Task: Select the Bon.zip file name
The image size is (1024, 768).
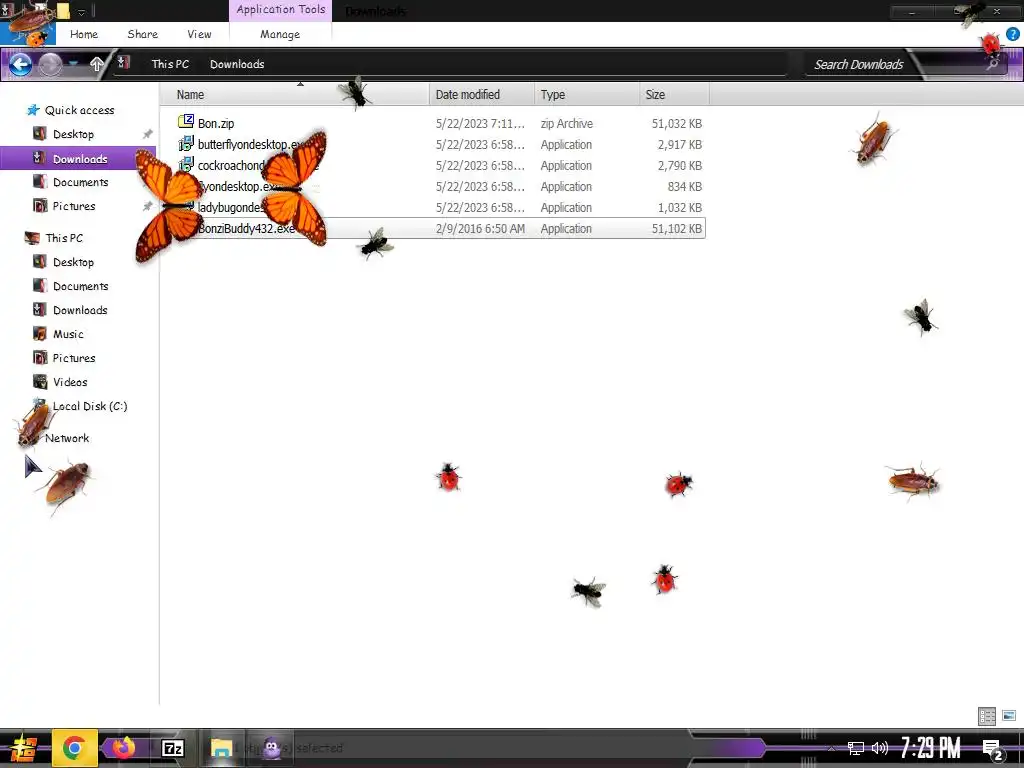Action: [x=216, y=123]
